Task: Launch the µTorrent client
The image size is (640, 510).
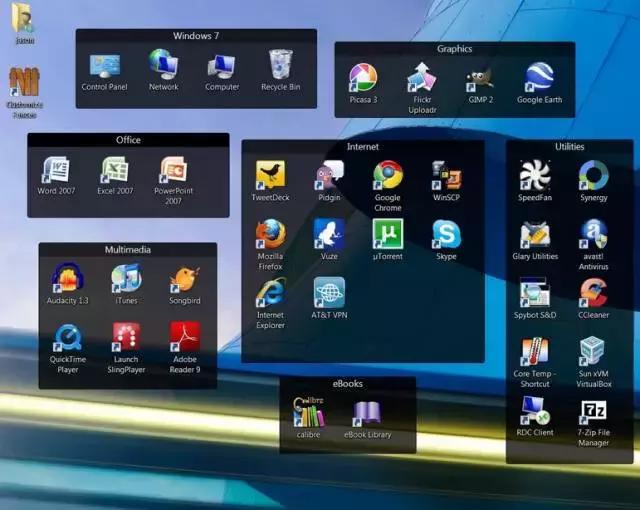Action: tap(388, 235)
